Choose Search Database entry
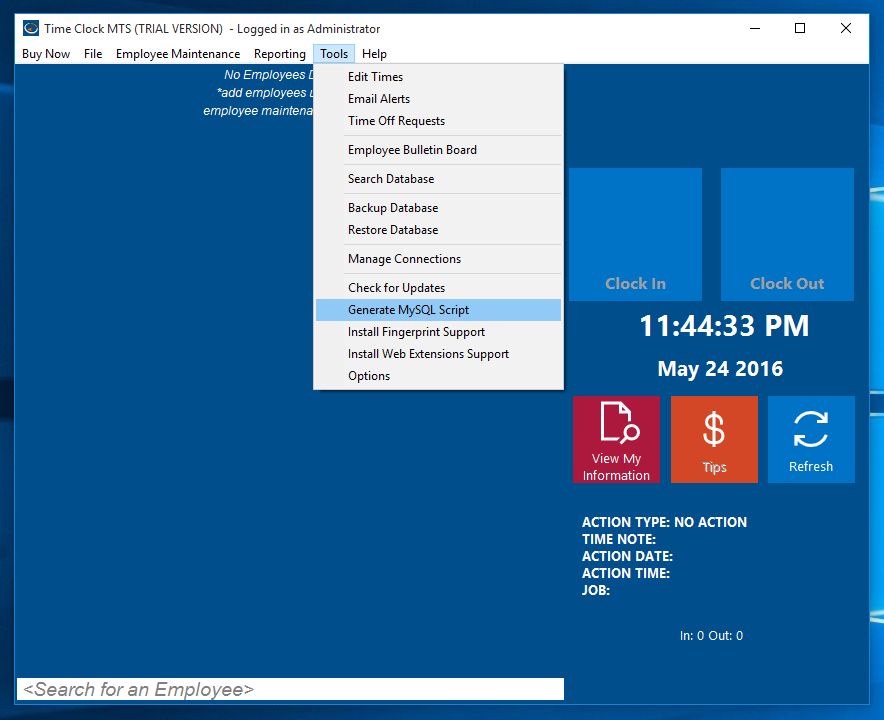The image size is (884, 720). pos(439,179)
